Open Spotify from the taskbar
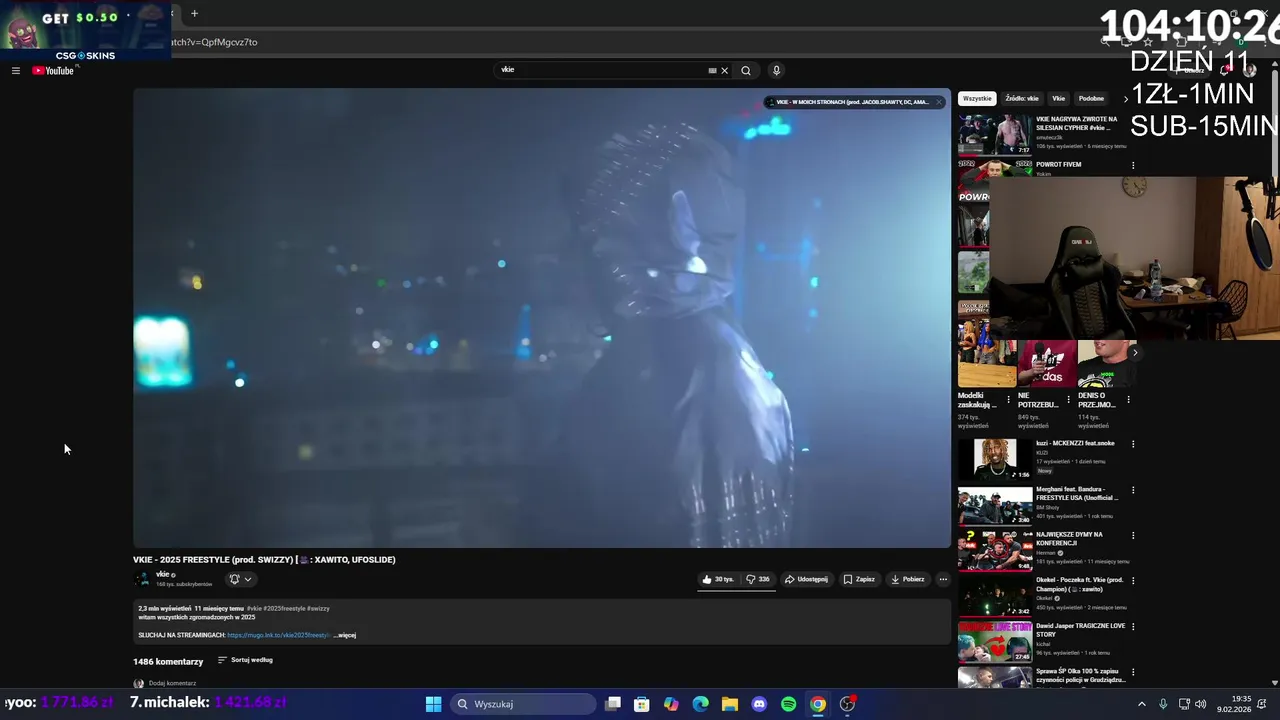 pyautogui.click(x=788, y=704)
